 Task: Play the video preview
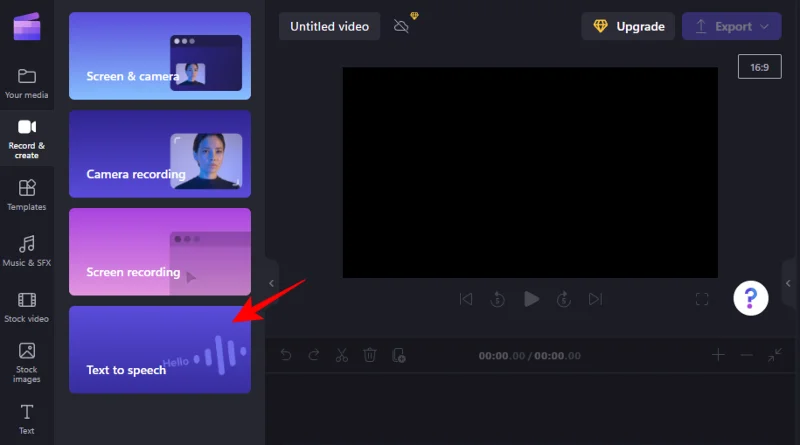coord(531,299)
